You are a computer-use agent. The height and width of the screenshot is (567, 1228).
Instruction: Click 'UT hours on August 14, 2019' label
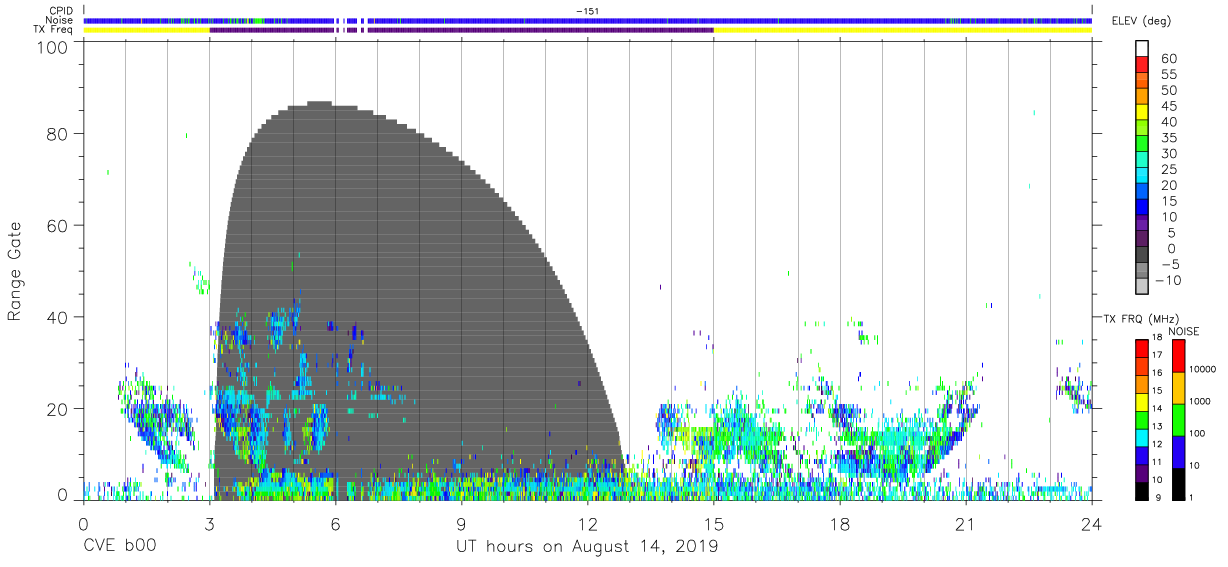tap(587, 547)
